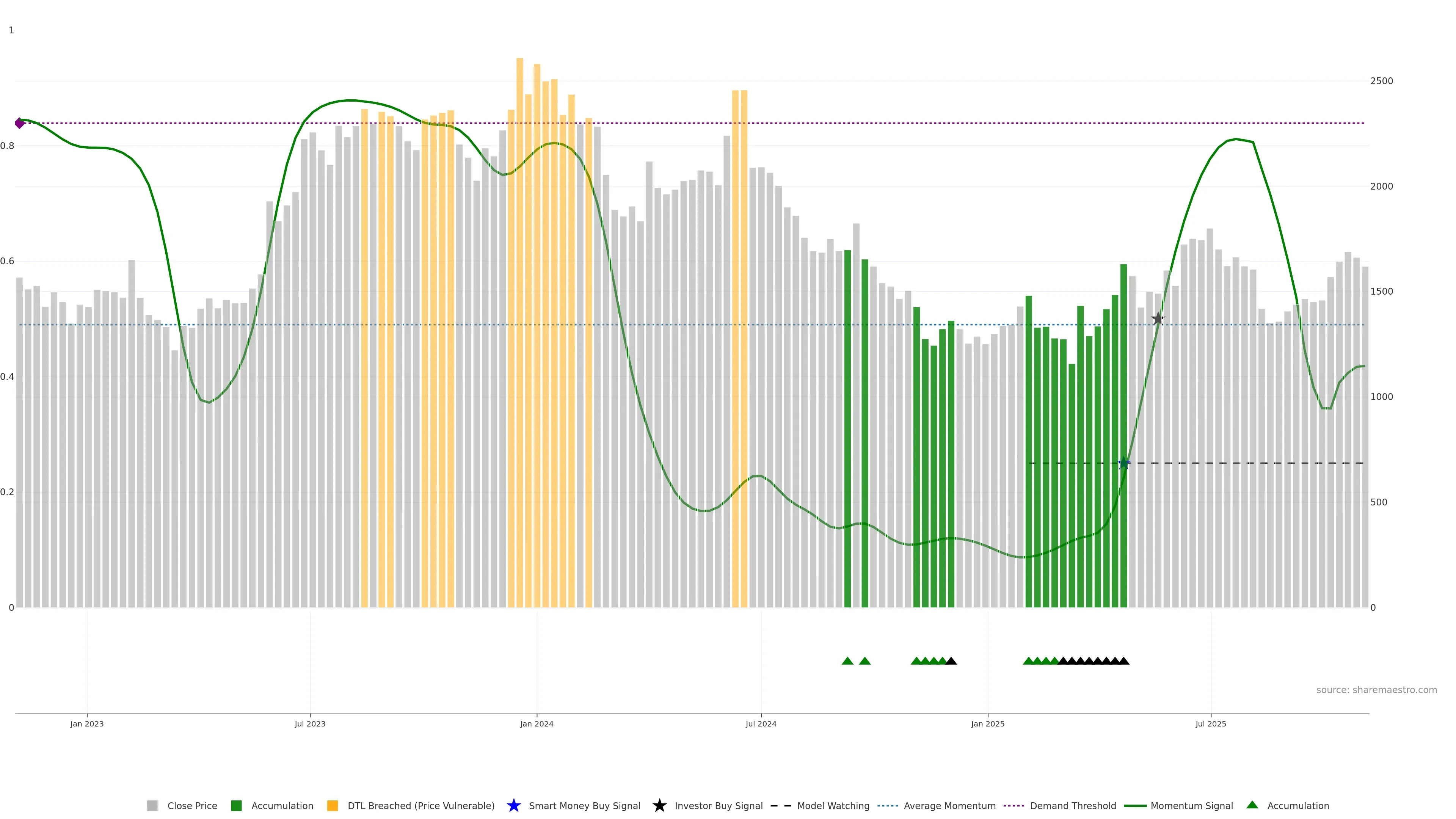
Task: Click the black star icon in legend
Action: tap(659, 805)
